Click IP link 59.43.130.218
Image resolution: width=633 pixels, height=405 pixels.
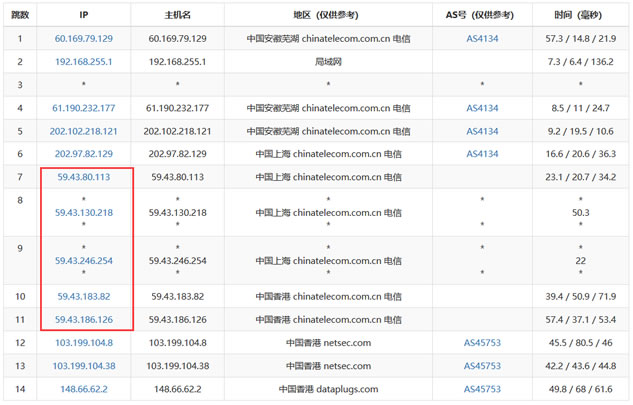click(83, 212)
